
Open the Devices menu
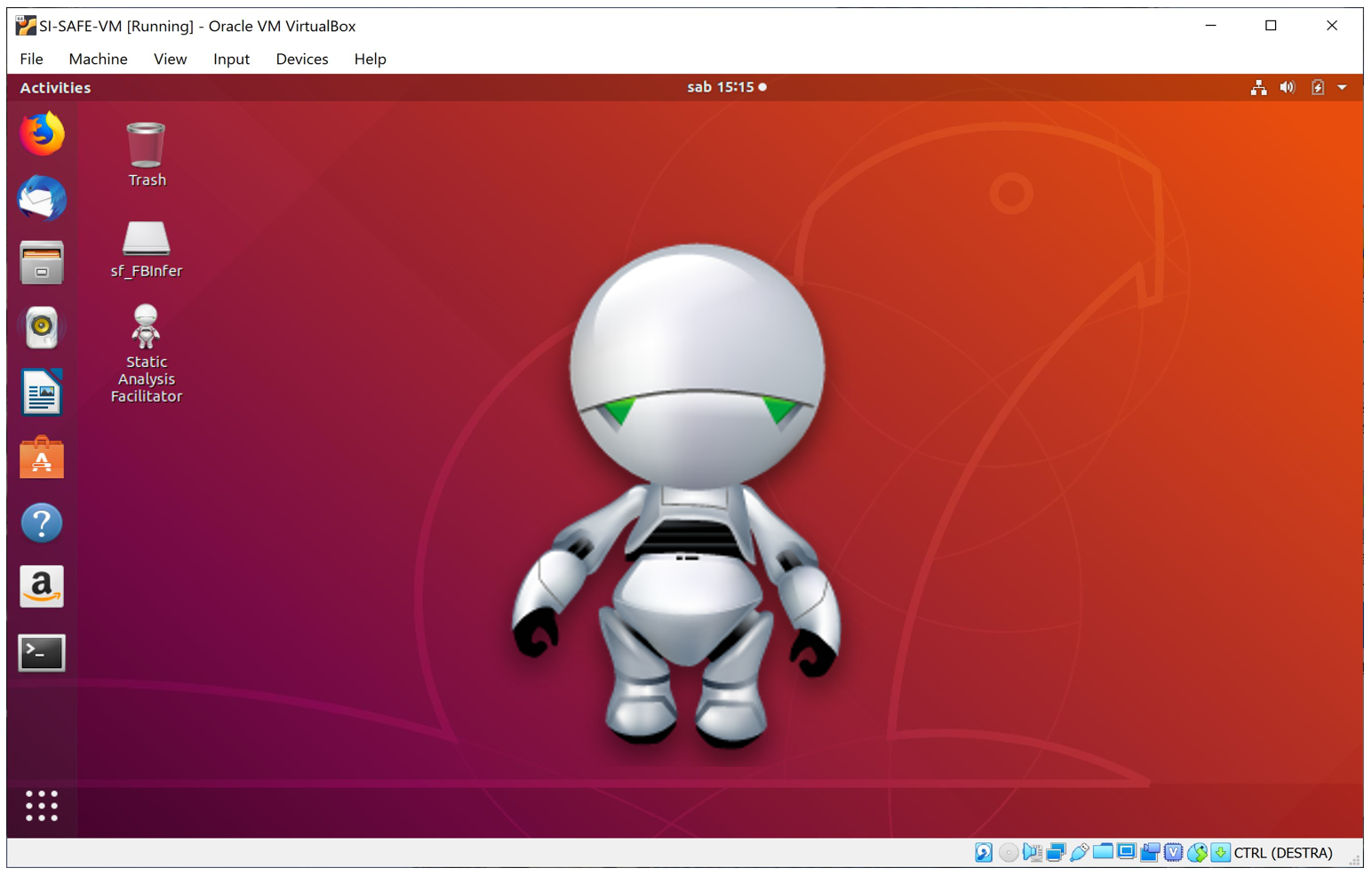pyautogui.click(x=301, y=59)
